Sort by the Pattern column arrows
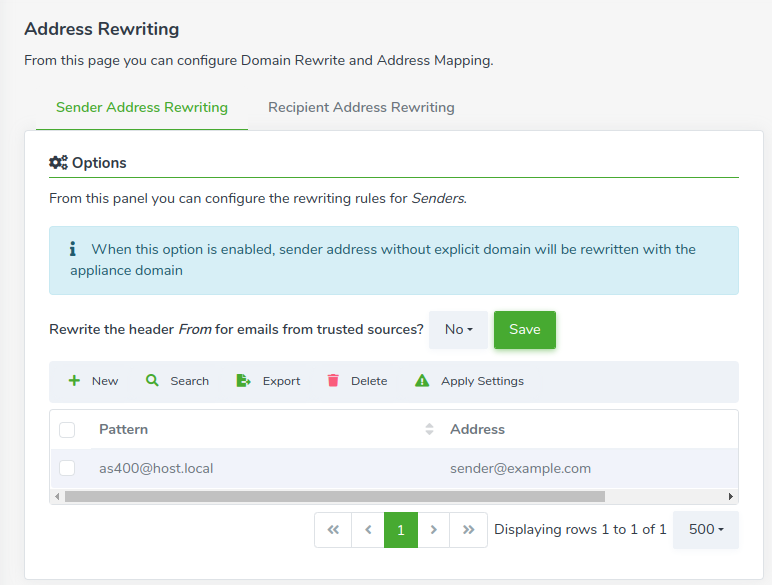Image resolution: width=772 pixels, height=585 pixels. [x=429, y=429]
